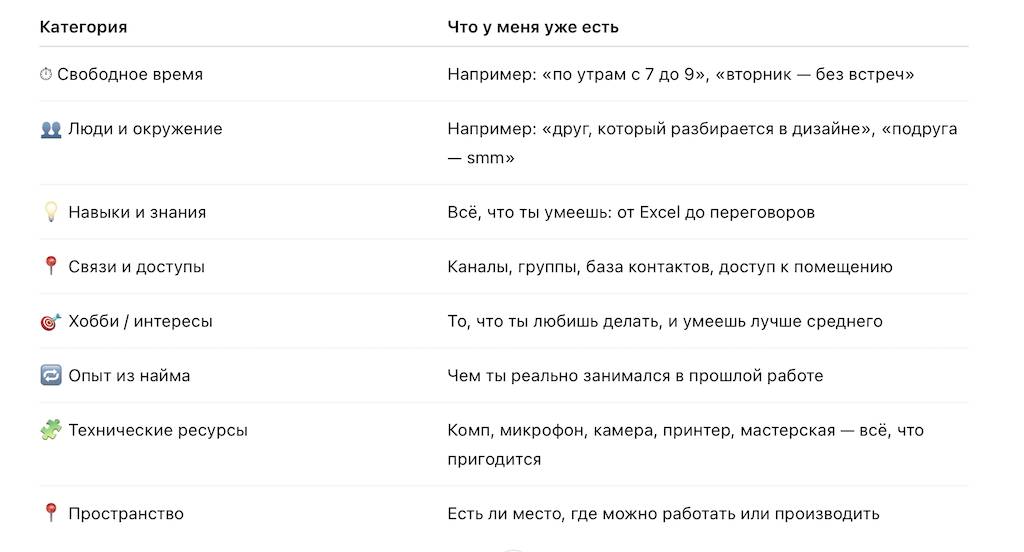Click the Свободное время category cell
Image resolution: width=1024 pixels, height=552 pixels.
[130, 74]
